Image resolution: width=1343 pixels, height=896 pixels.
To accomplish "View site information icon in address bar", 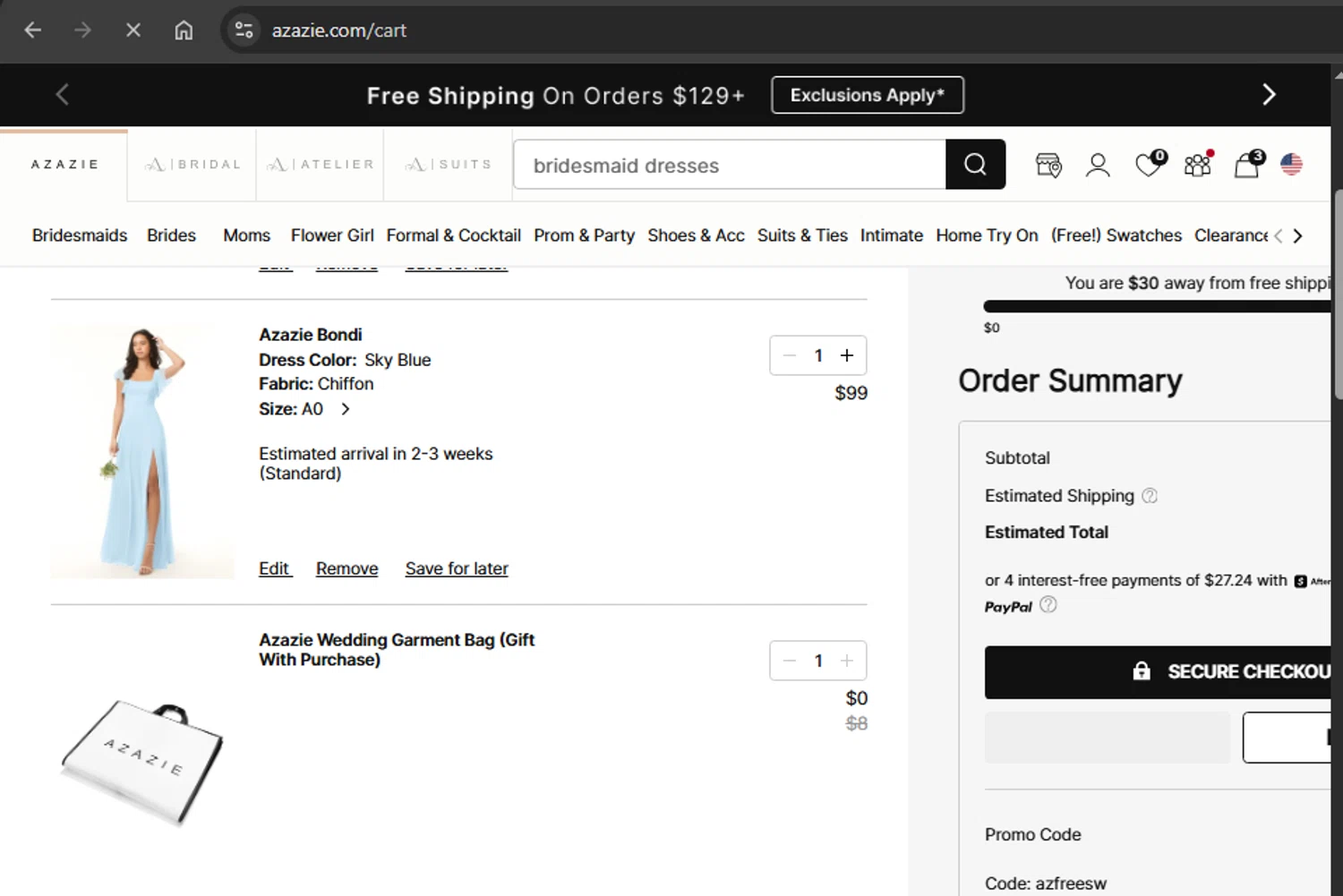I will 244,30.
